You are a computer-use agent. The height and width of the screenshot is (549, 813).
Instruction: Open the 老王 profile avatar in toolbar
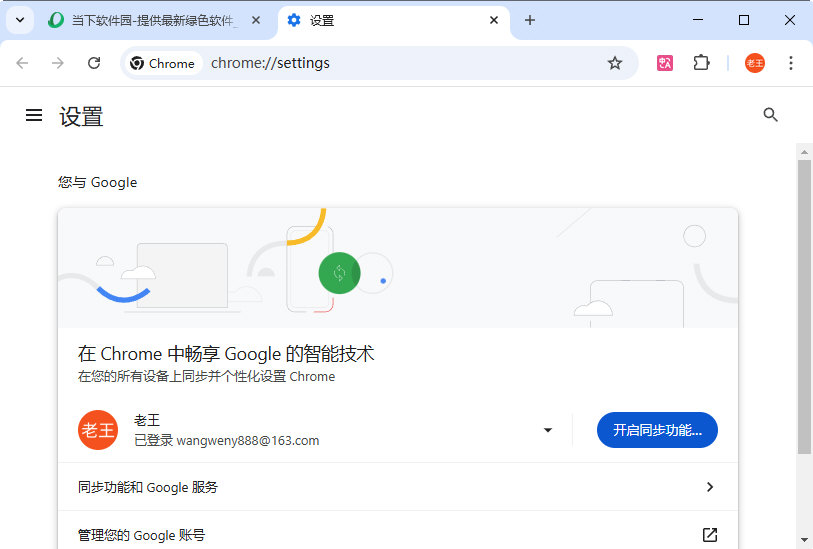754,63
